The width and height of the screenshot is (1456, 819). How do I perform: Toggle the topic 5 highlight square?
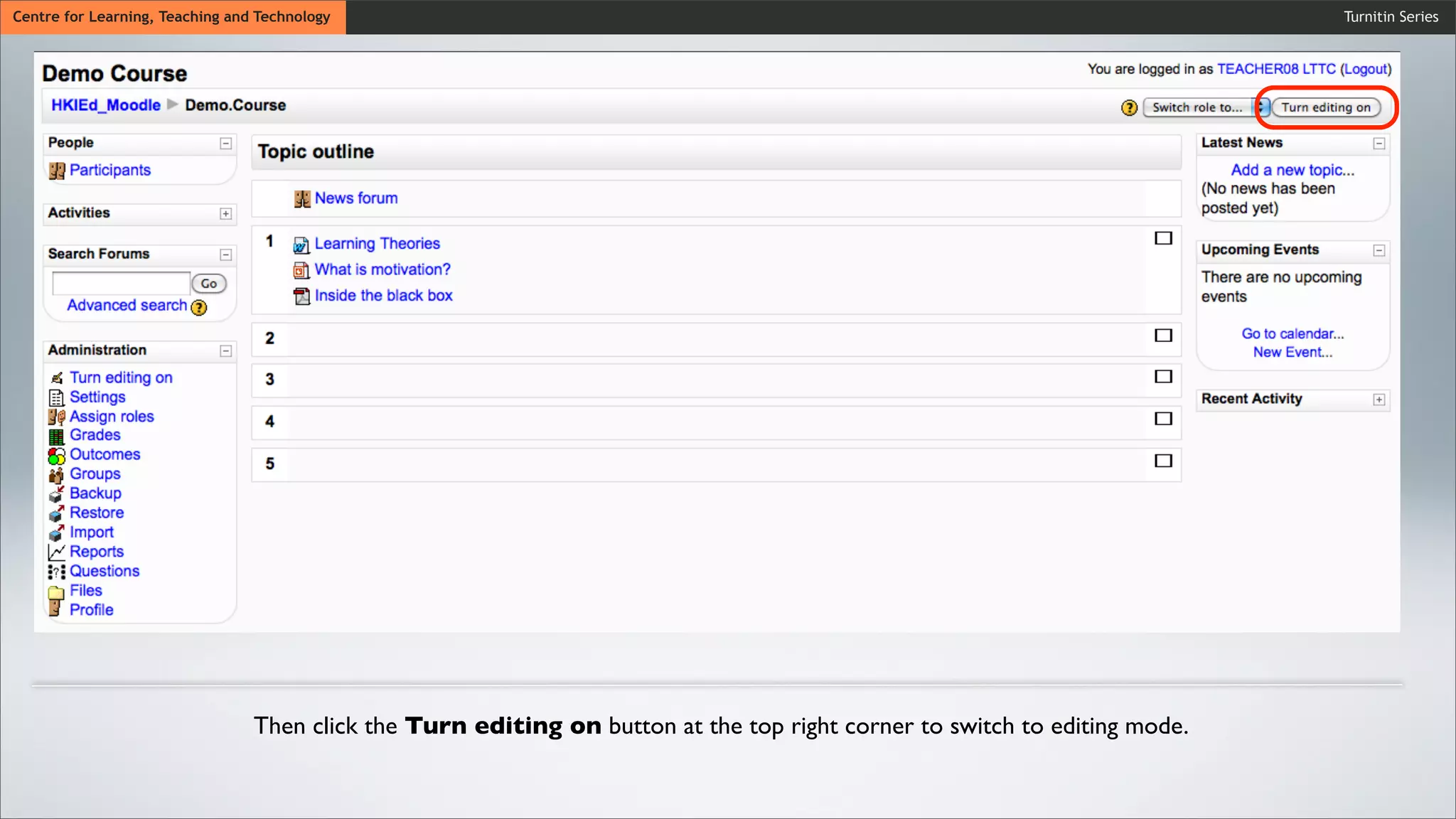[1163, 461]
